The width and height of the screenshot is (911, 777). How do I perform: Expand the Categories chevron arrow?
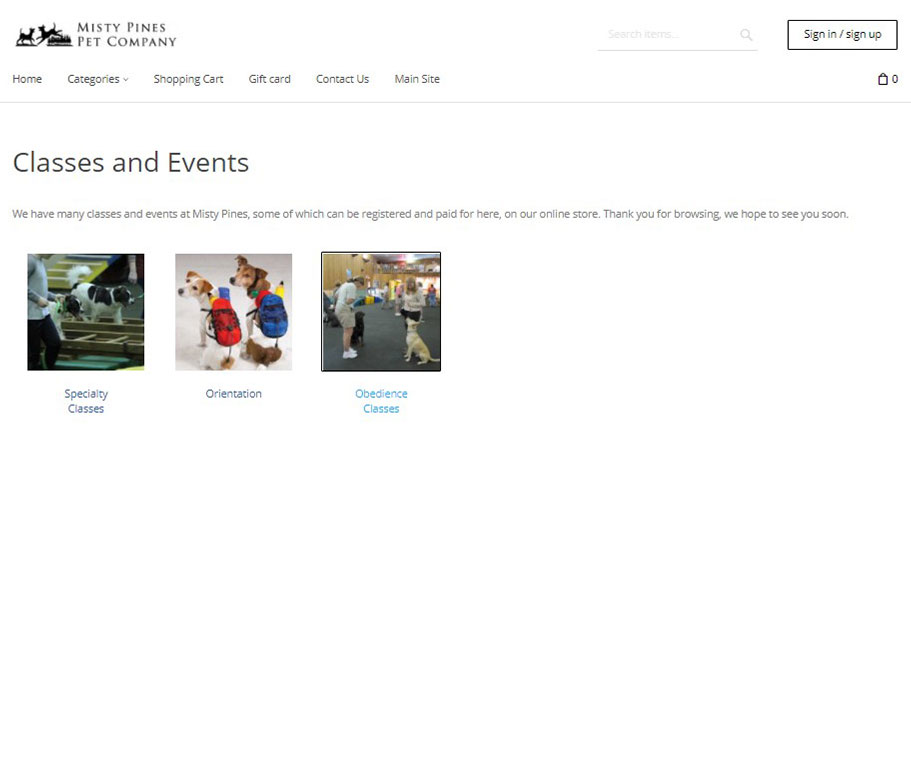126,80
